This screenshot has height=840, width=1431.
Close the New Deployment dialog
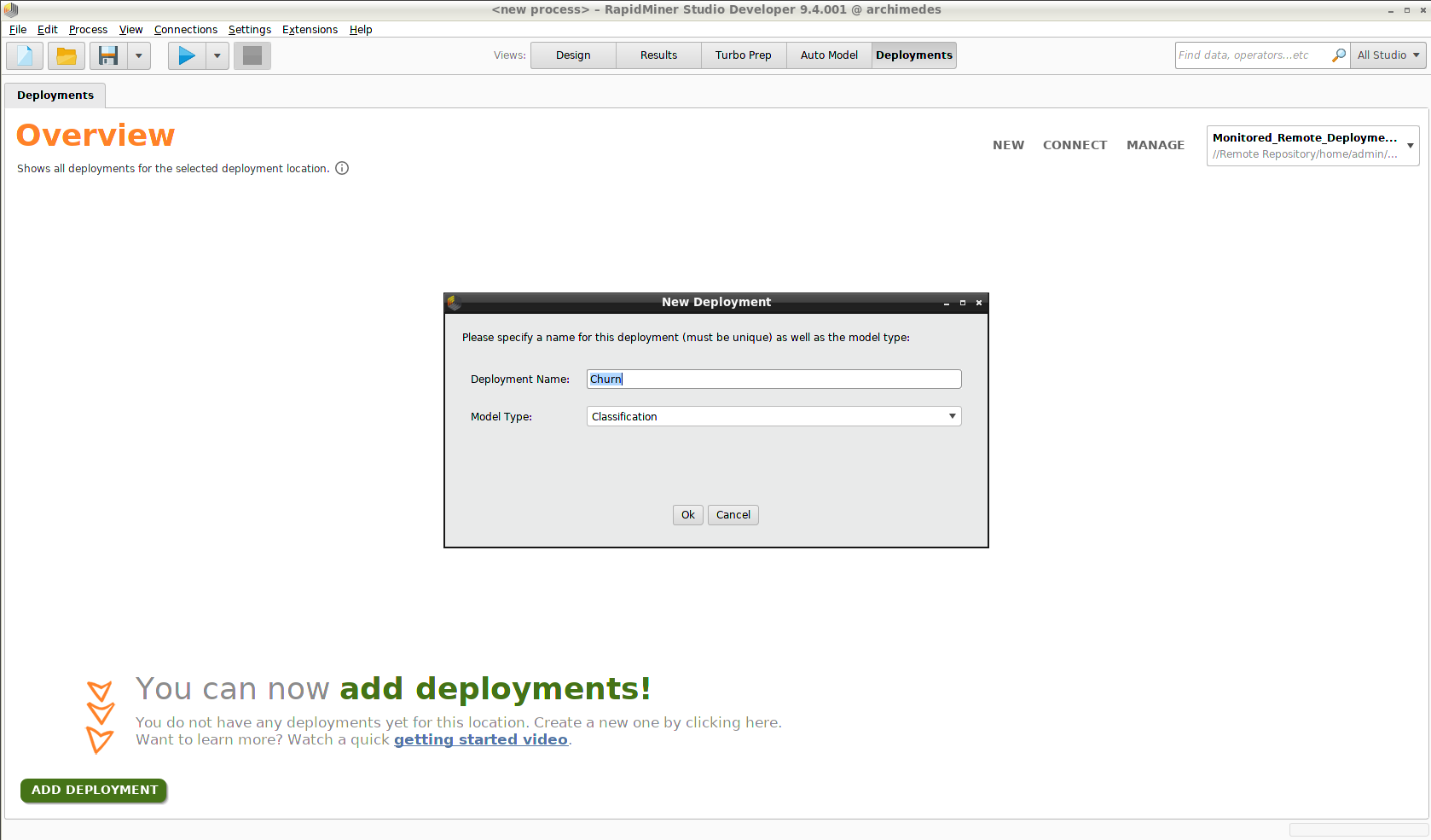pyautogui.click(x=979, y=303)
